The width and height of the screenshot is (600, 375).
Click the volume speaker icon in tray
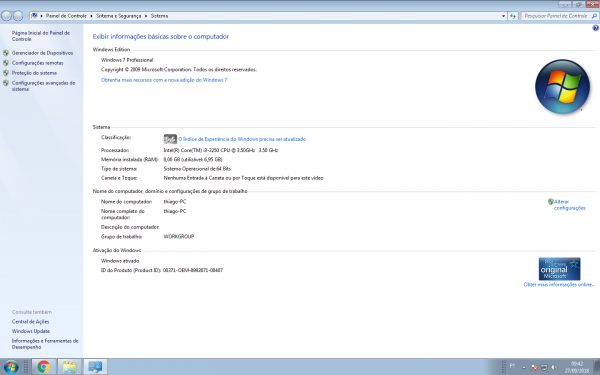(x=554, y=367)
